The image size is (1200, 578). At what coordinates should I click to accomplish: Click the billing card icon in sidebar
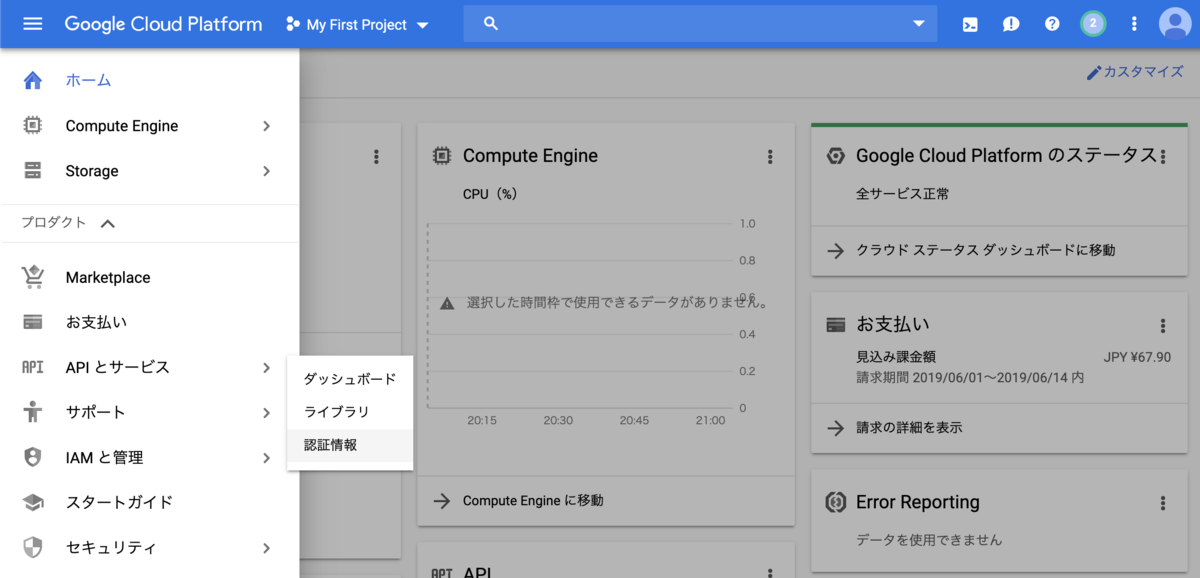point(33,322)
